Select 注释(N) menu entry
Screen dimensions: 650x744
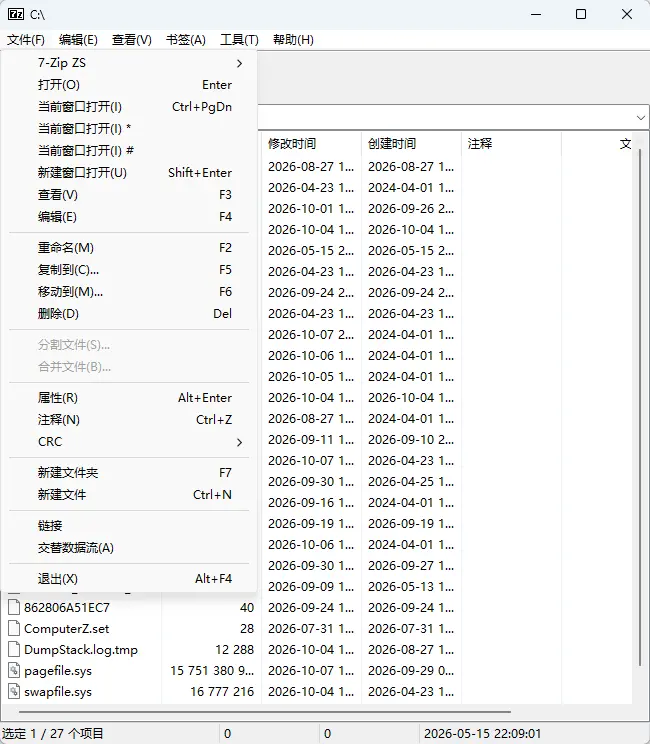(129, 419)
